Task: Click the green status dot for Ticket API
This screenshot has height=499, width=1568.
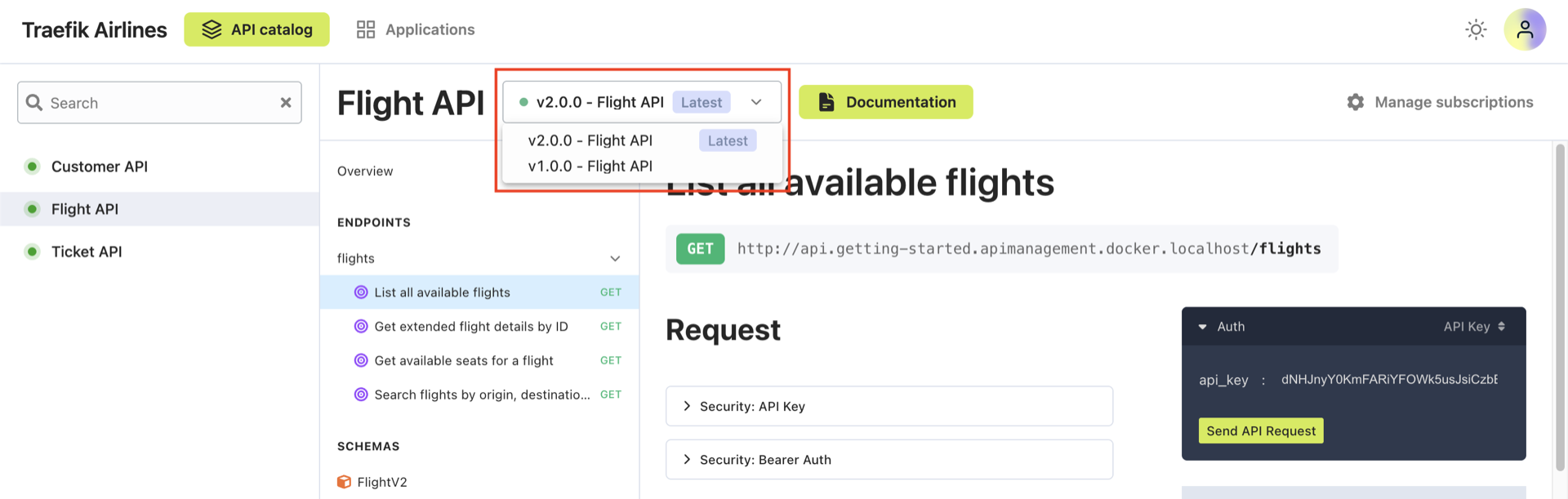Action: pos(32,252)
